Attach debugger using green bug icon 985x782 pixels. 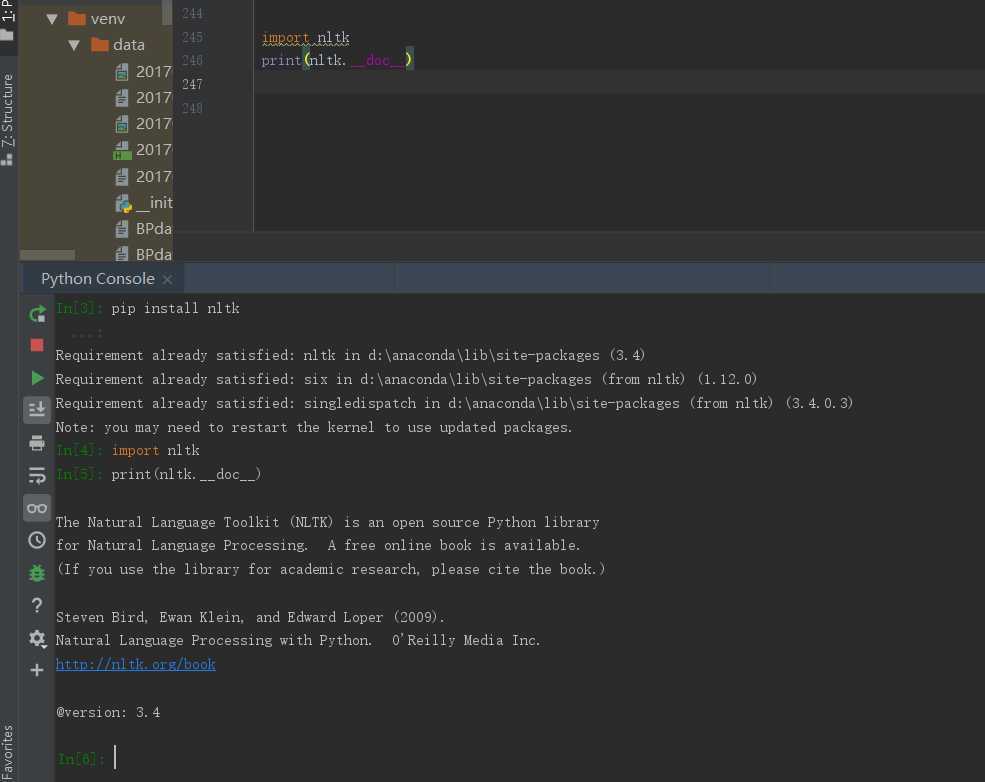pyautogui.click(x=37, y=573)
